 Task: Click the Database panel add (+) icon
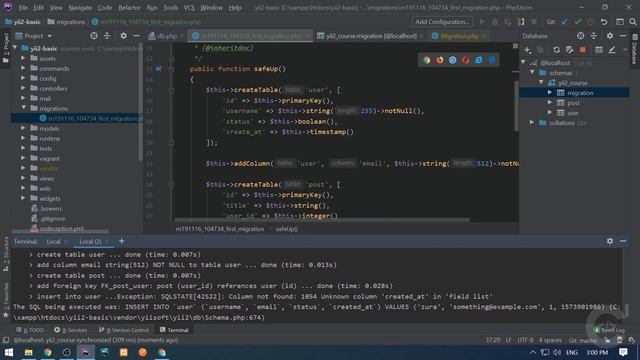pyautogui.click(x=527, y=50)
